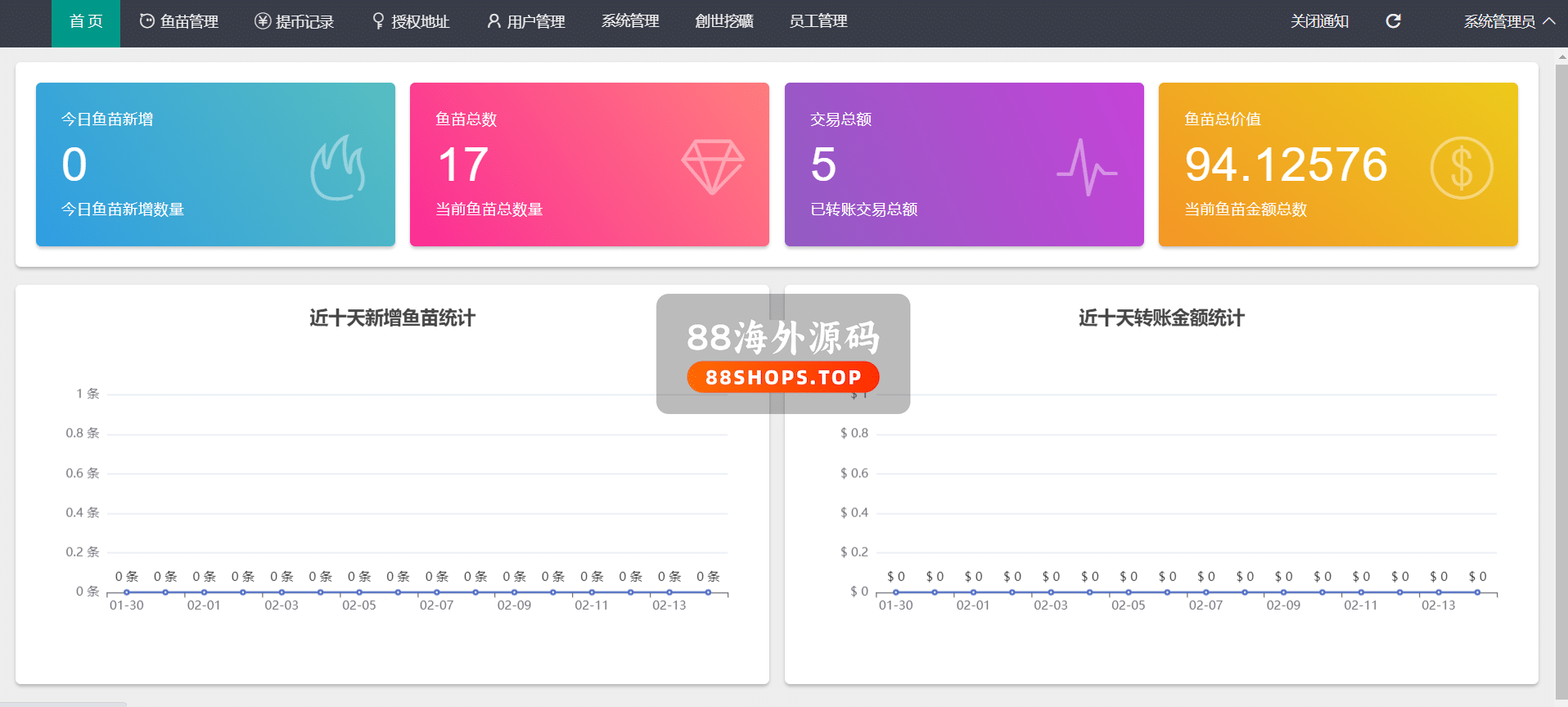Viewport: 1568px width, 707px height.
Task: Click the pulse icon on transaction total card
Action: tap(1086, 168)
